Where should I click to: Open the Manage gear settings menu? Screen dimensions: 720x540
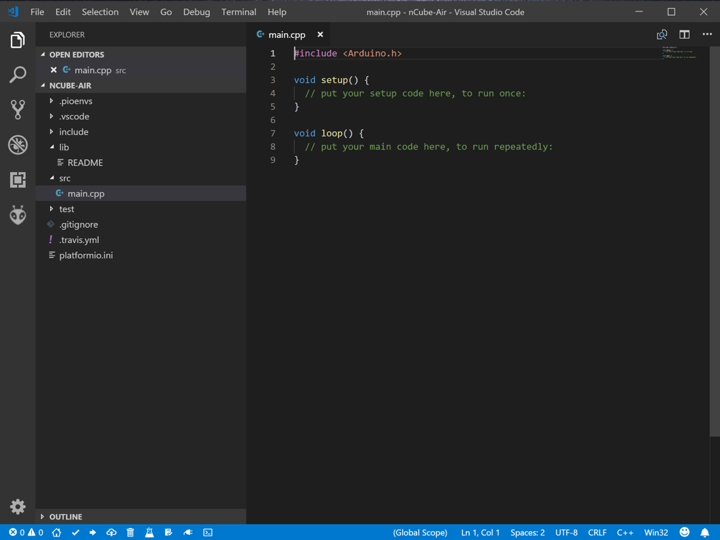(x=17, y=507)
